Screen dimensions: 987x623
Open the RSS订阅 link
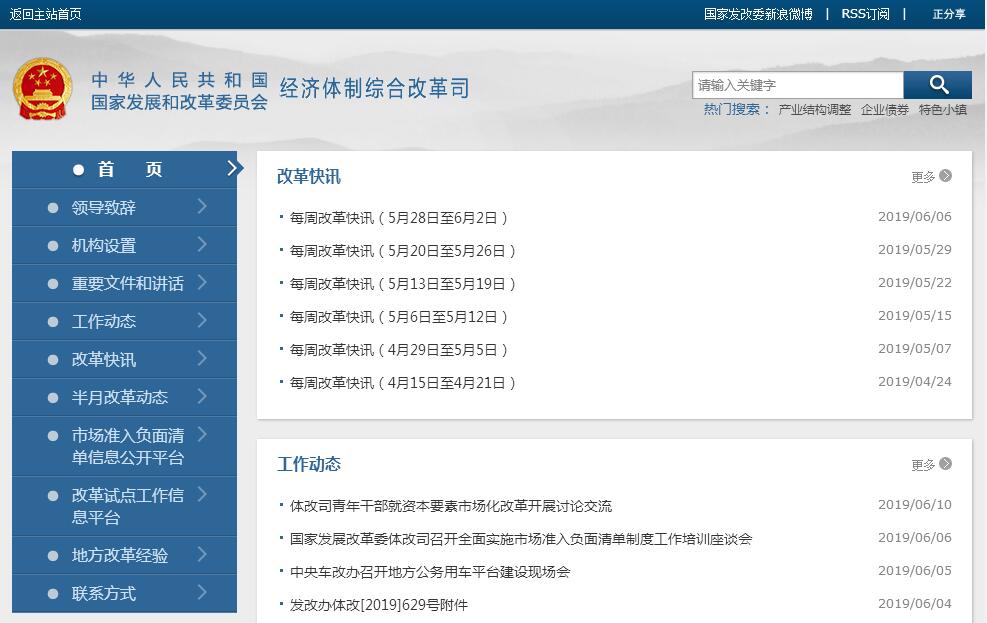[864, 14]
